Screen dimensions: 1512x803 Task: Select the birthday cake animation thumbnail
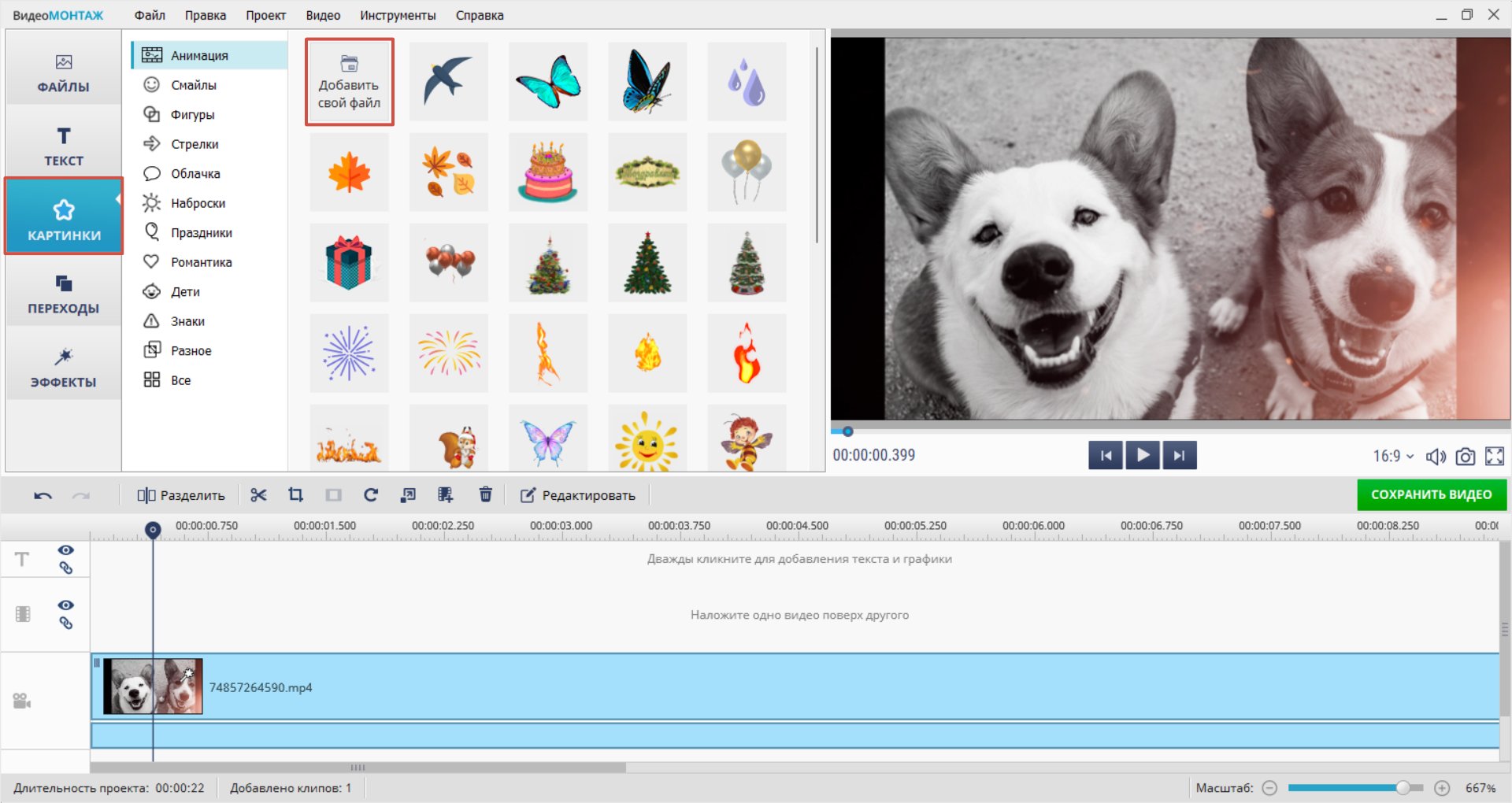[x=548, y=172]
